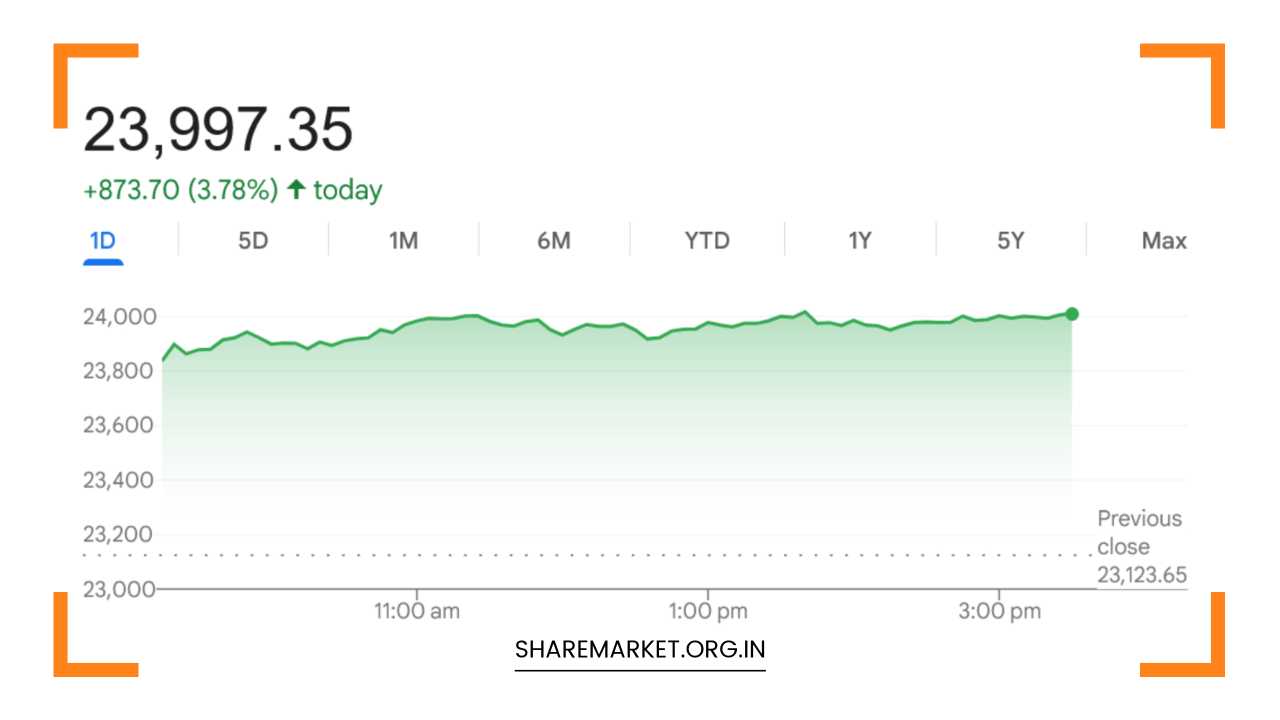Open the 1M range tab
1280x720 pixels.
click(403, 241)
